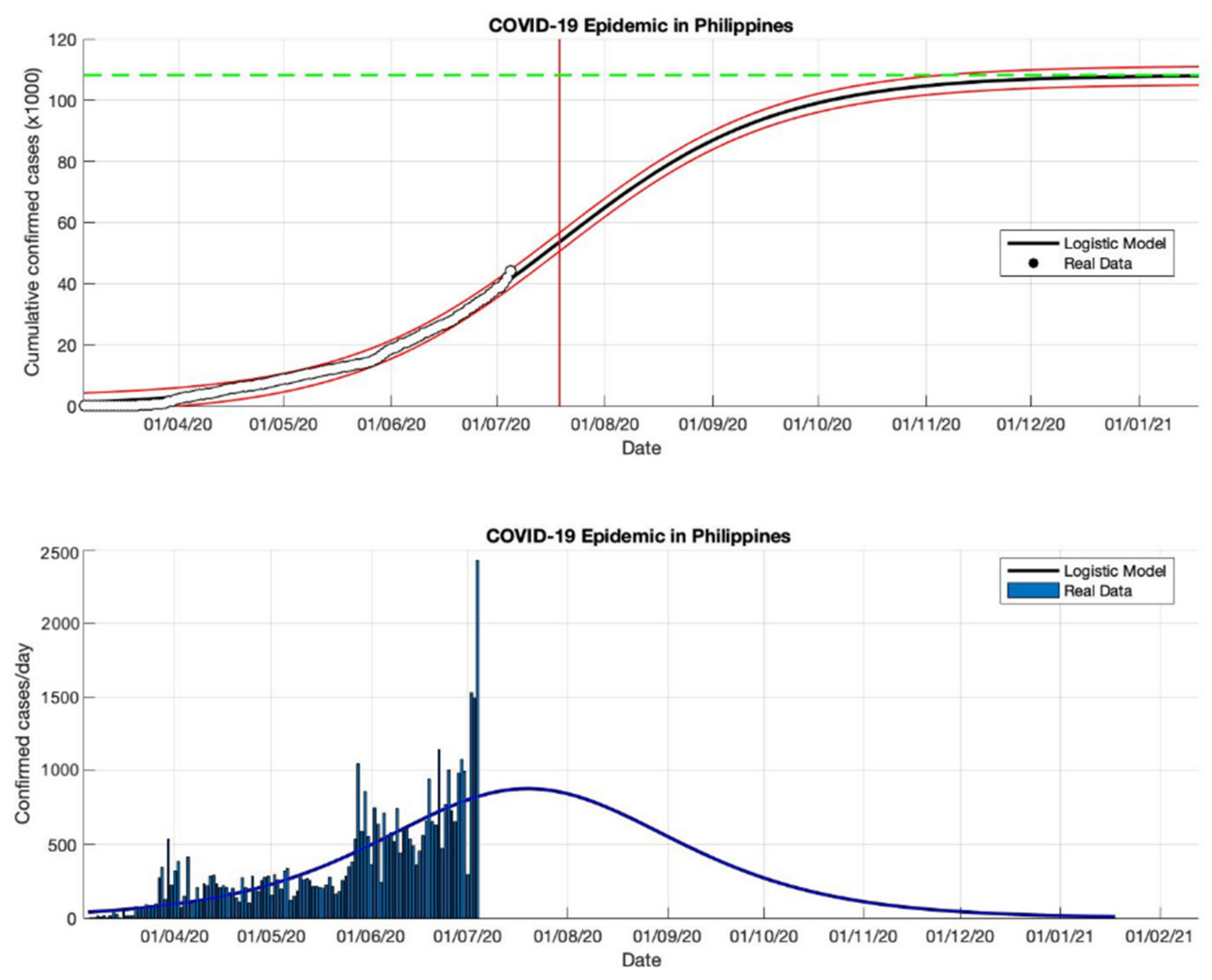Click the top chart title 'COVID-19 Epidemic in Philippines'
The image size is (1212, 980).
pyautogui.click(x=640, y=26)
